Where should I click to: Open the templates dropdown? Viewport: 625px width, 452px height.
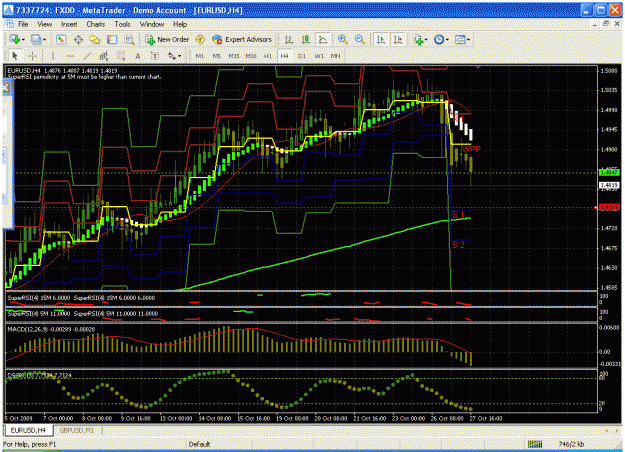(x=463, y=39)
